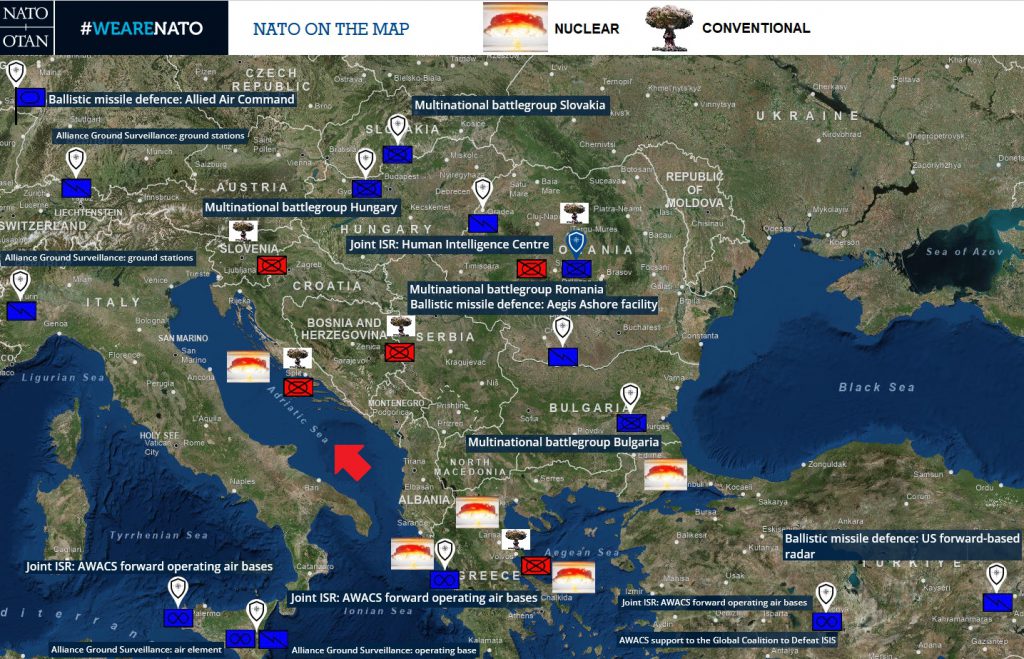Click nuclear explosion icon in Aegean Sea

[x=573, y=577]
